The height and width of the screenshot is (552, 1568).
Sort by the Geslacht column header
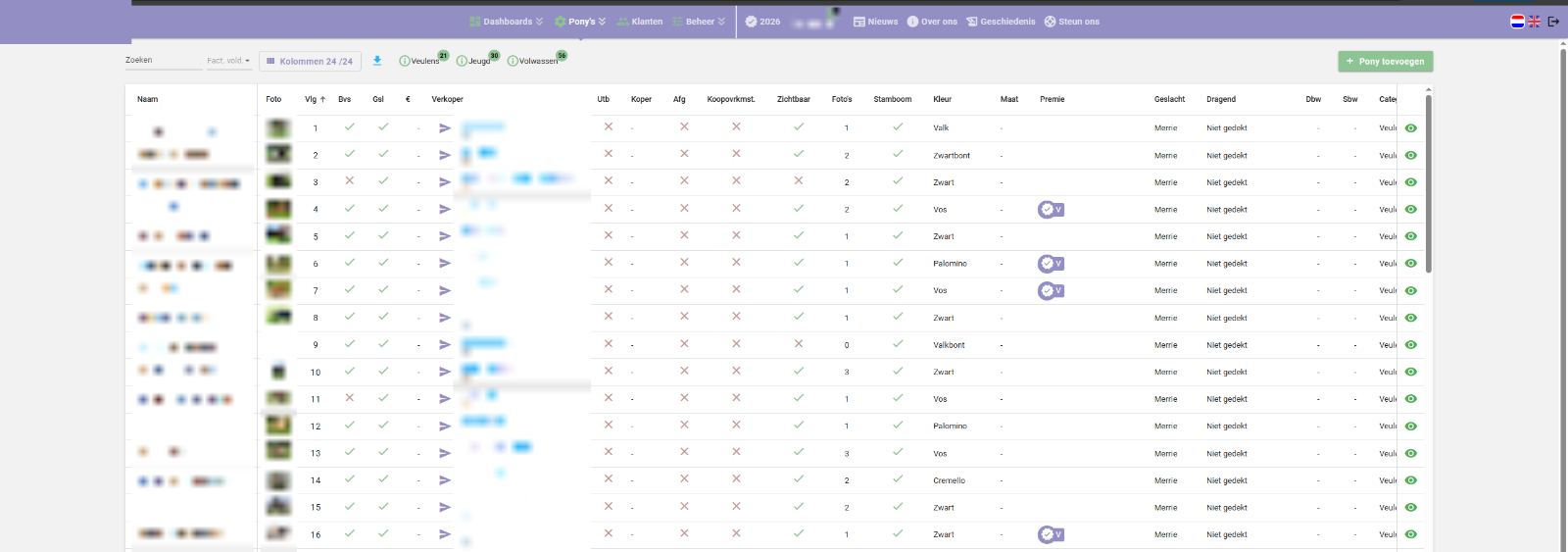click(1169, 99)
